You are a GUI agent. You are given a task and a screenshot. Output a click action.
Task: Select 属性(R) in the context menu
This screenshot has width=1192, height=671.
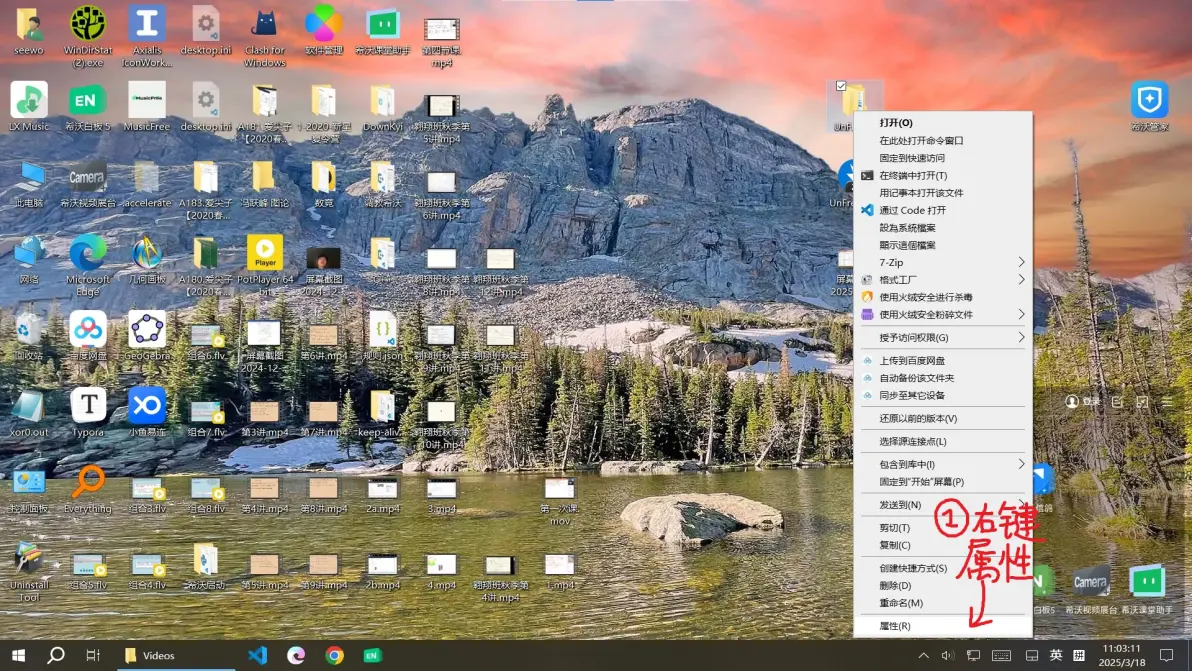tap(895, 626)
